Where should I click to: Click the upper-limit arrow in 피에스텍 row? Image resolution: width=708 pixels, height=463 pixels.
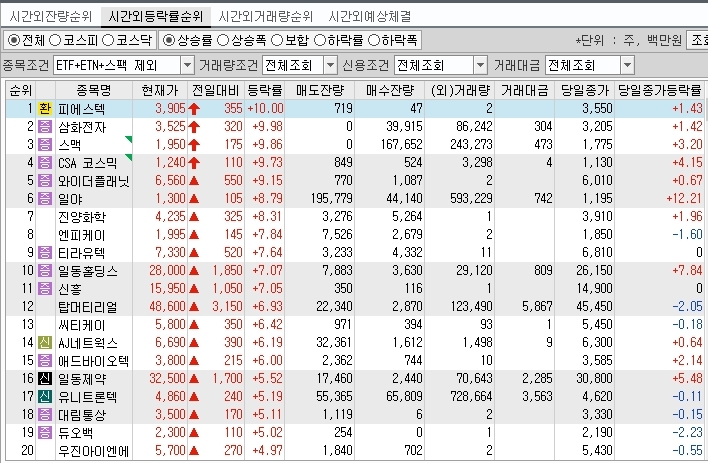tap(194, 109)
